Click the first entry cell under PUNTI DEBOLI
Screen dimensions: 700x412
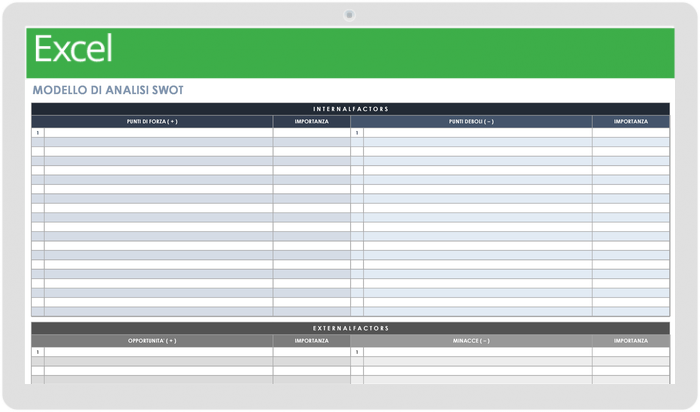pyautogui.click(x=478, y=133)
